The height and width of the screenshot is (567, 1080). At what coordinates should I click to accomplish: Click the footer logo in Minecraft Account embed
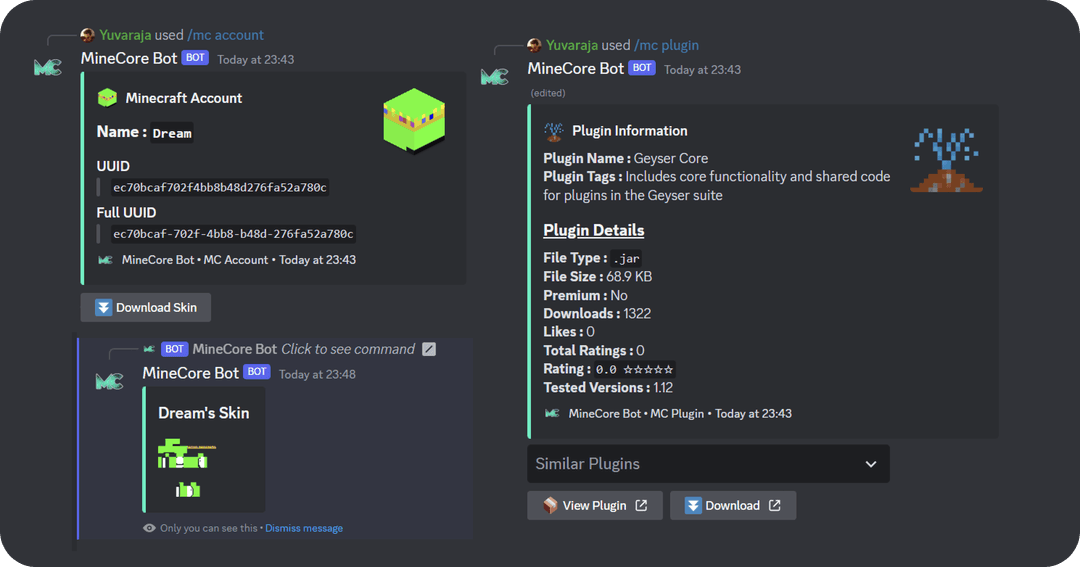tap(105, 260)
